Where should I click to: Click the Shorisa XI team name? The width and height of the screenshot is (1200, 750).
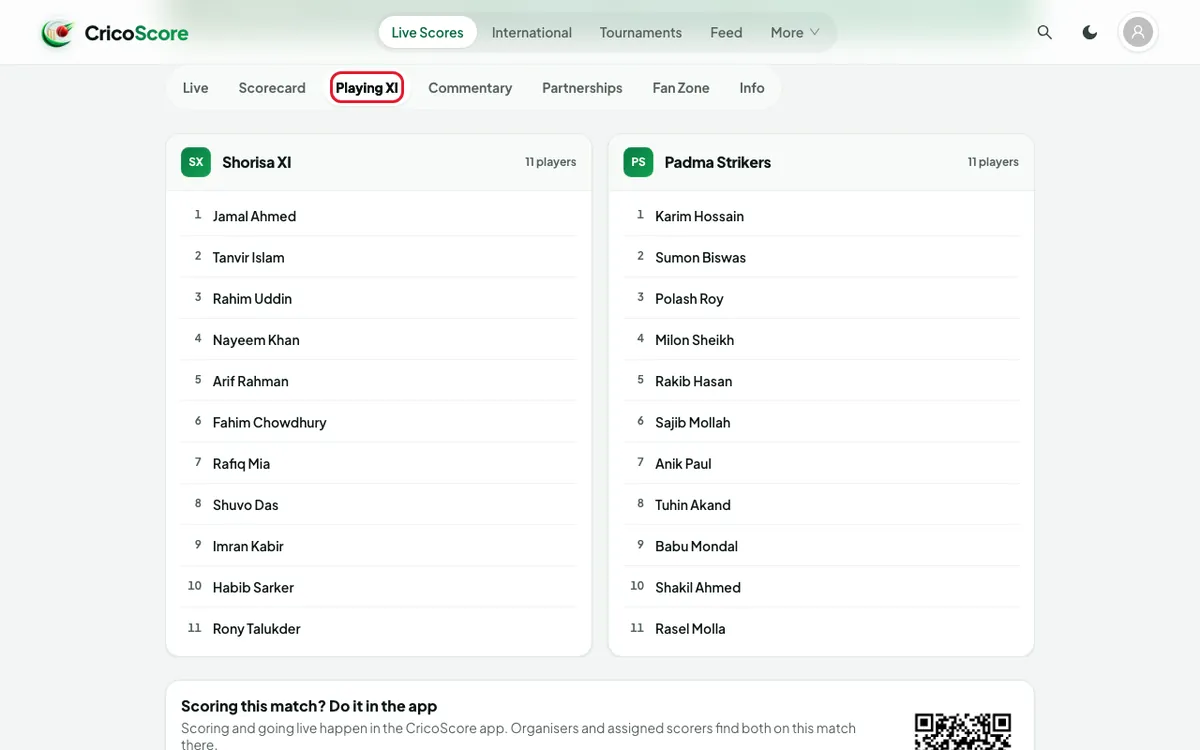(257, 162)
